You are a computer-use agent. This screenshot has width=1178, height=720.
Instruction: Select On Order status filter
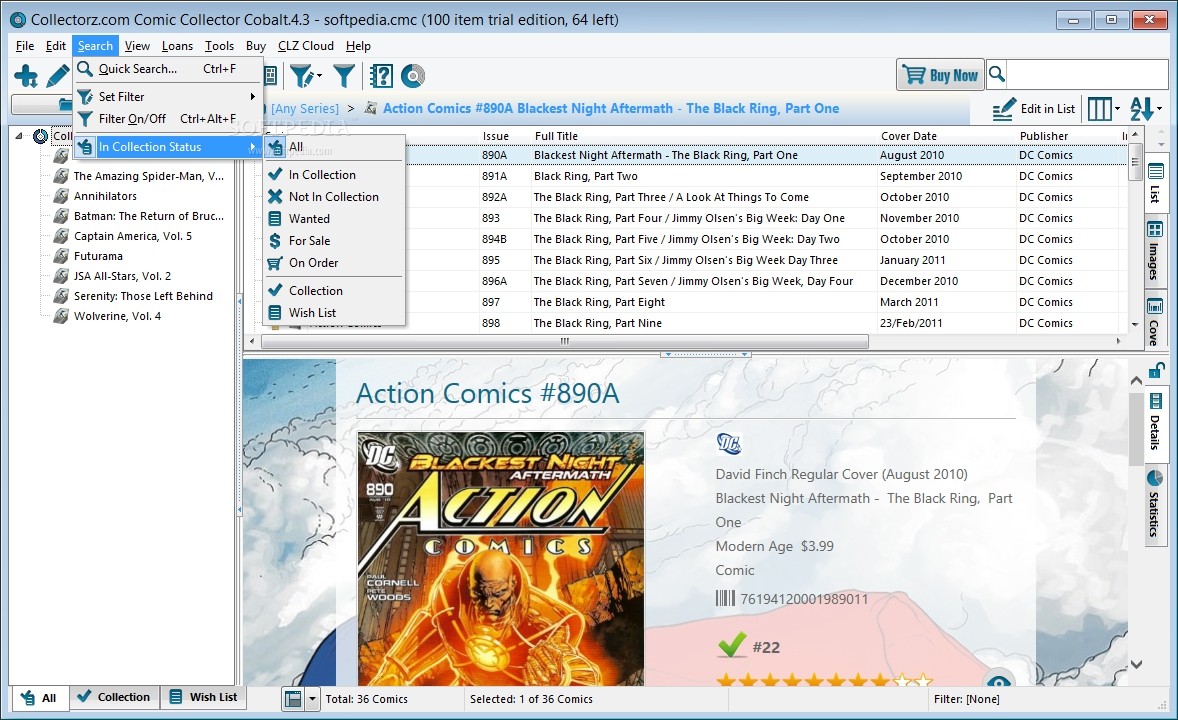pyautogui.click(x=335, y=263)
